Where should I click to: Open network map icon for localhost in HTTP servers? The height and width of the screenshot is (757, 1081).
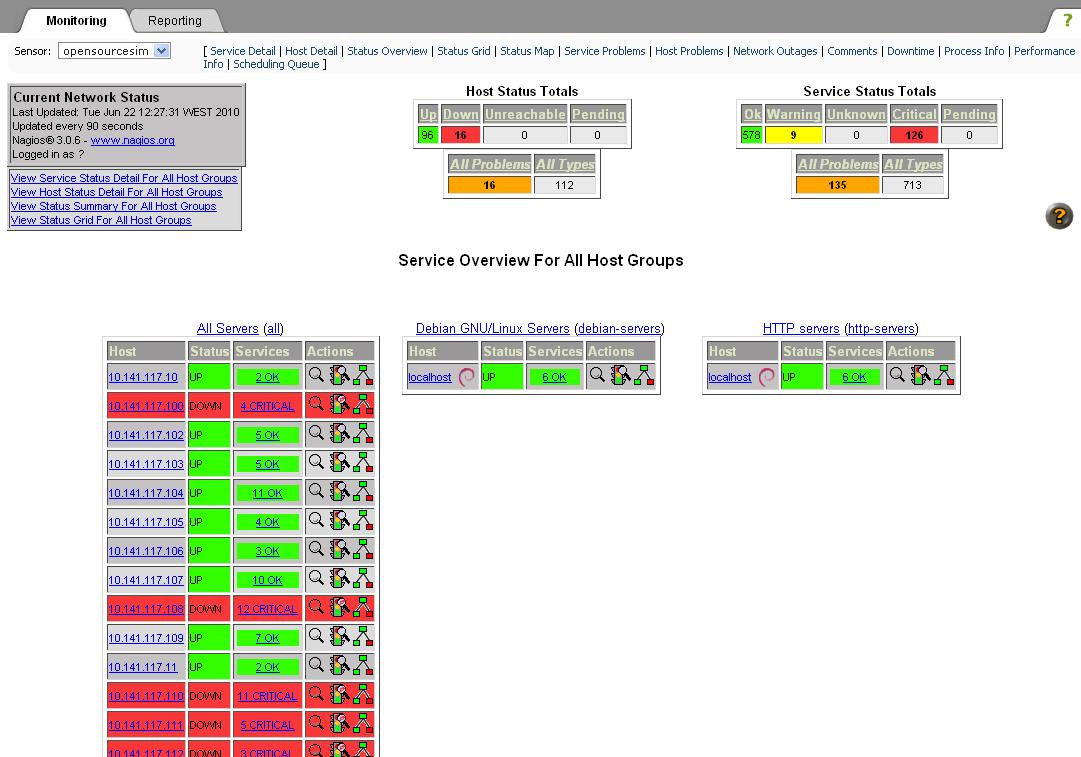944,375
